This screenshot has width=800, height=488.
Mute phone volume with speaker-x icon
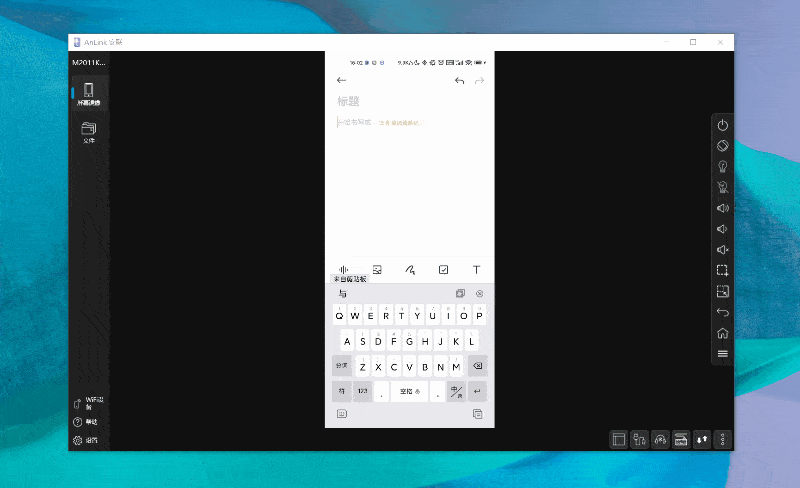722,250
